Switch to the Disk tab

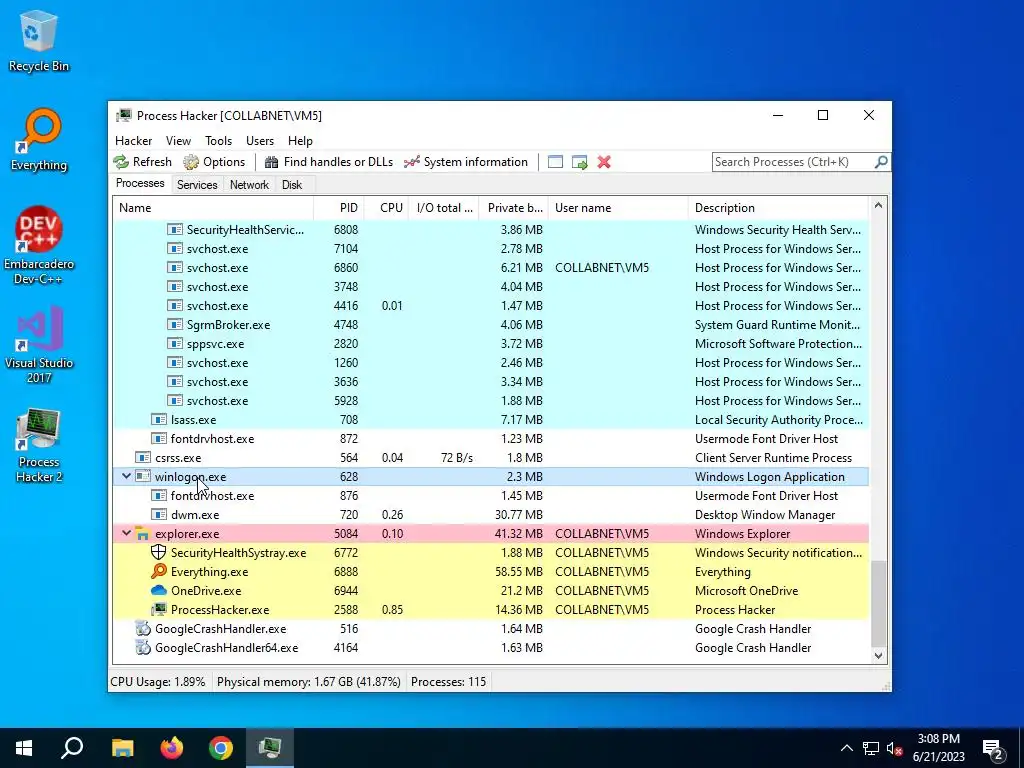click(x=292, y=185)
